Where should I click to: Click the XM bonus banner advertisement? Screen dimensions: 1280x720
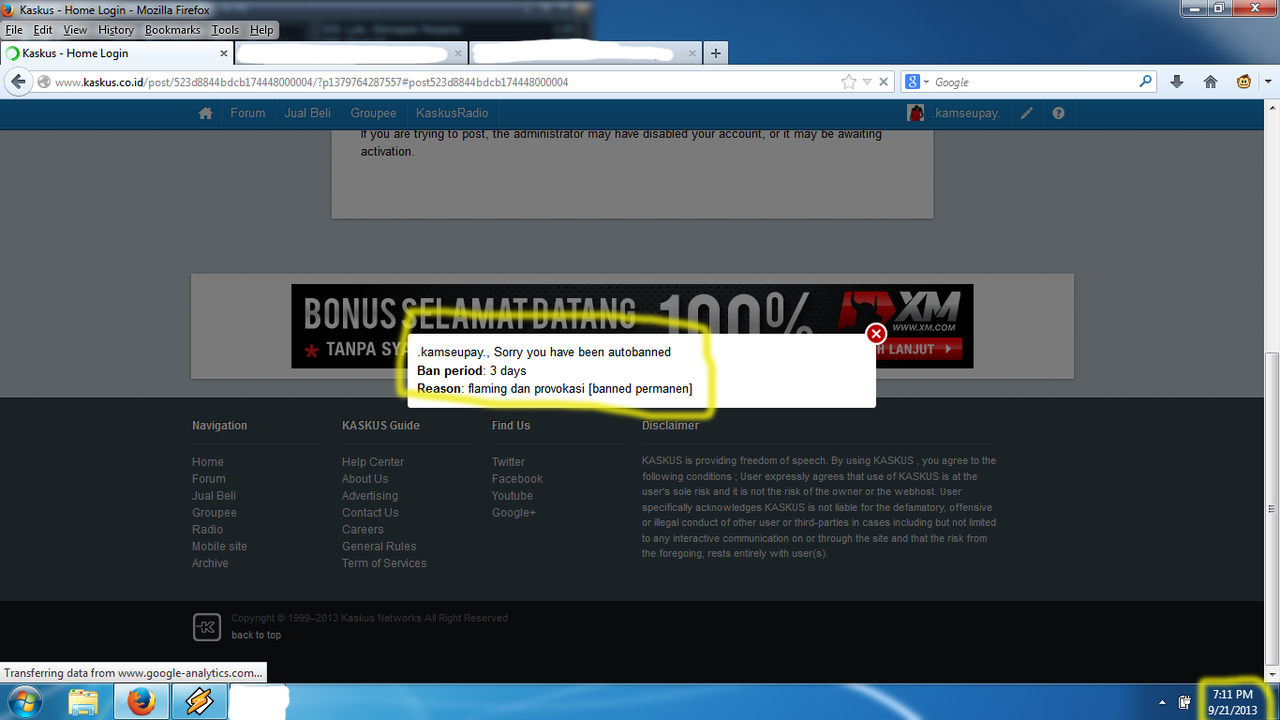pos(632,326)
